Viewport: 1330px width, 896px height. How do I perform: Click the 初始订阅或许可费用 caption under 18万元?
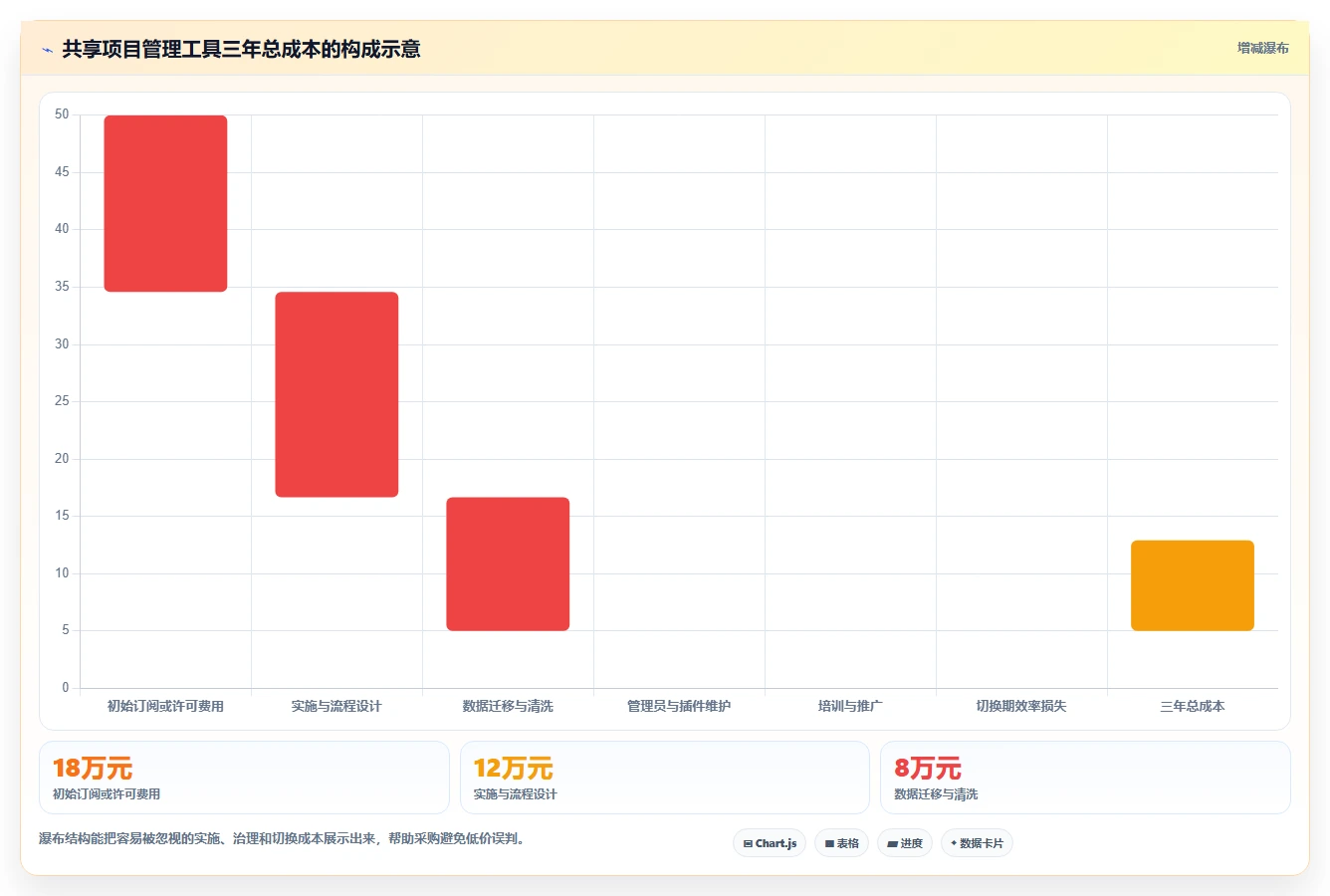(x=107, y=794)
